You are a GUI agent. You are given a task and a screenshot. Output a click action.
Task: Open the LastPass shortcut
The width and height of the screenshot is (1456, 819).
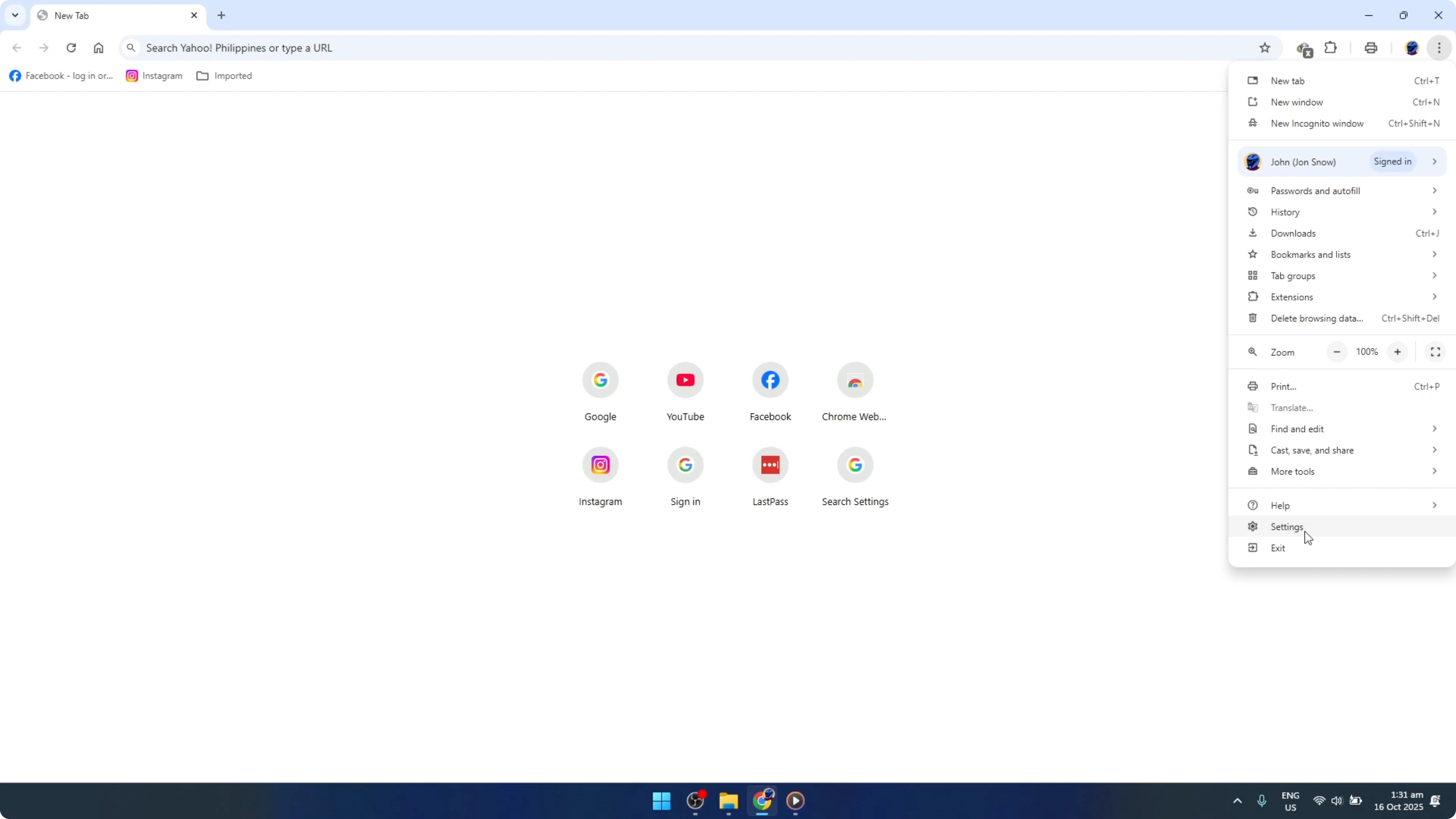pos(770,464)
